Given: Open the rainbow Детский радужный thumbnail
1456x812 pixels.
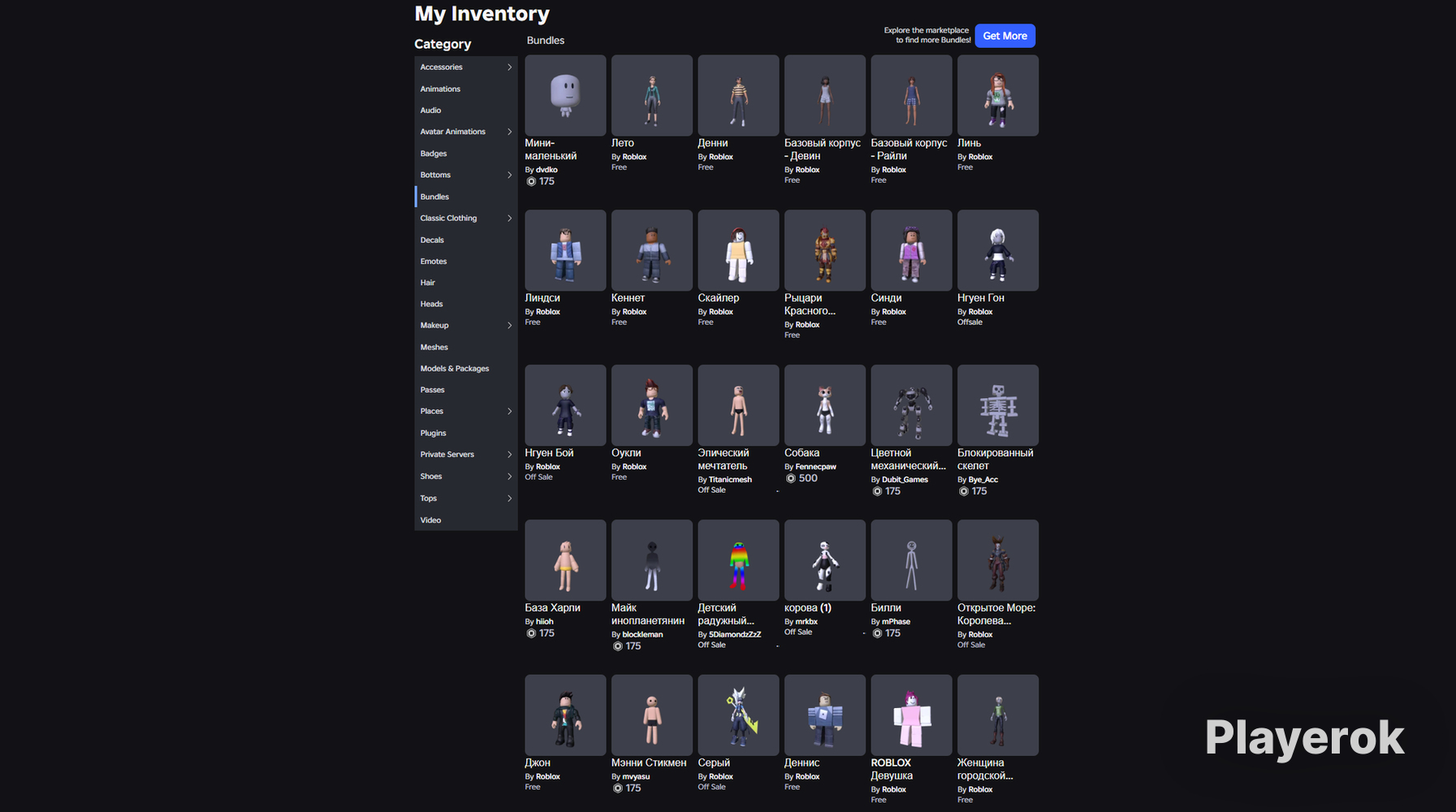Looking at the screenshot, I should [x=738, y=560].
